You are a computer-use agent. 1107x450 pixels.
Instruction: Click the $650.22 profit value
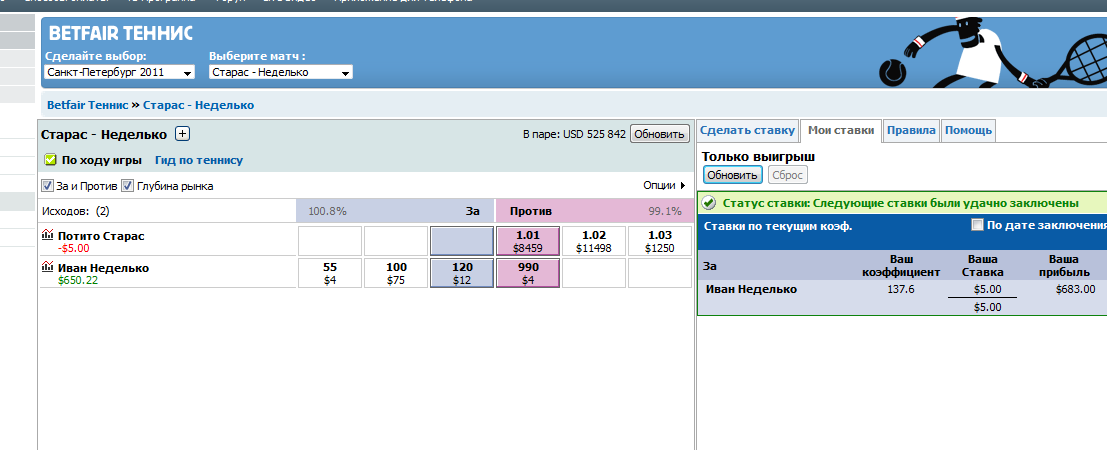point(78,280)
